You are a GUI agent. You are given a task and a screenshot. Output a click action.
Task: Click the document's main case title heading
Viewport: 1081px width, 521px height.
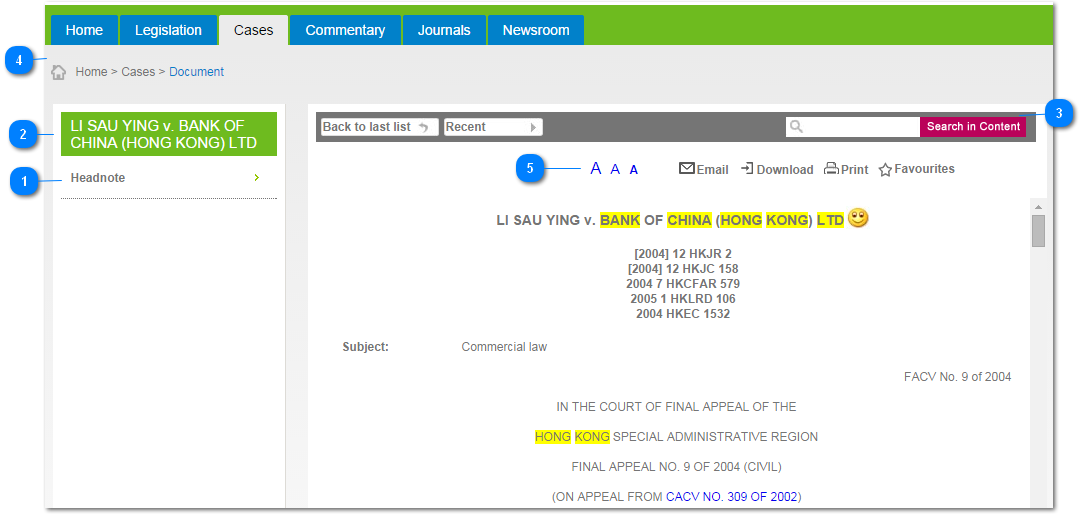pyautogui.click(x=670, y=220)
